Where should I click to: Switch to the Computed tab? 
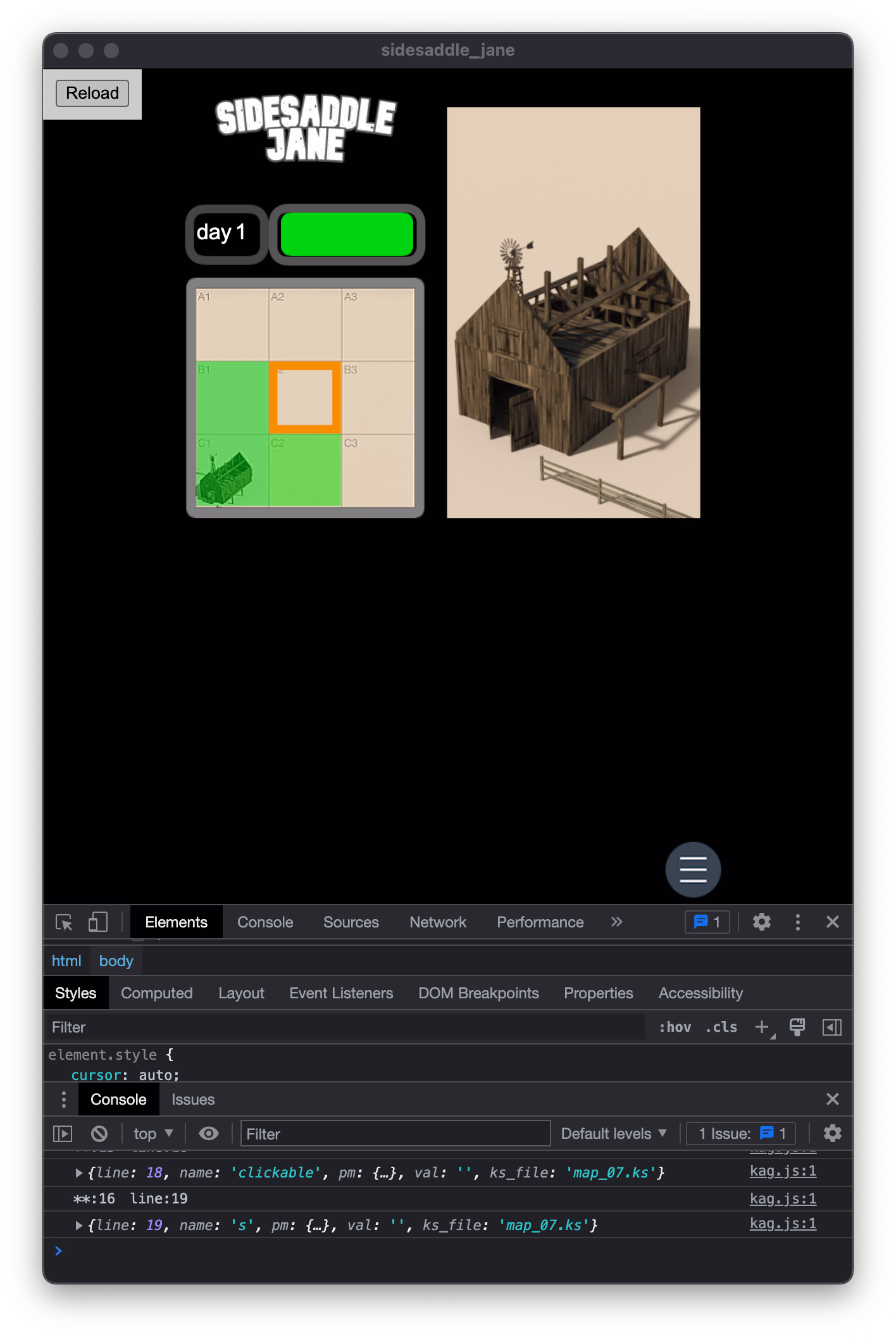pyautogui.click(x=157, y=993)
